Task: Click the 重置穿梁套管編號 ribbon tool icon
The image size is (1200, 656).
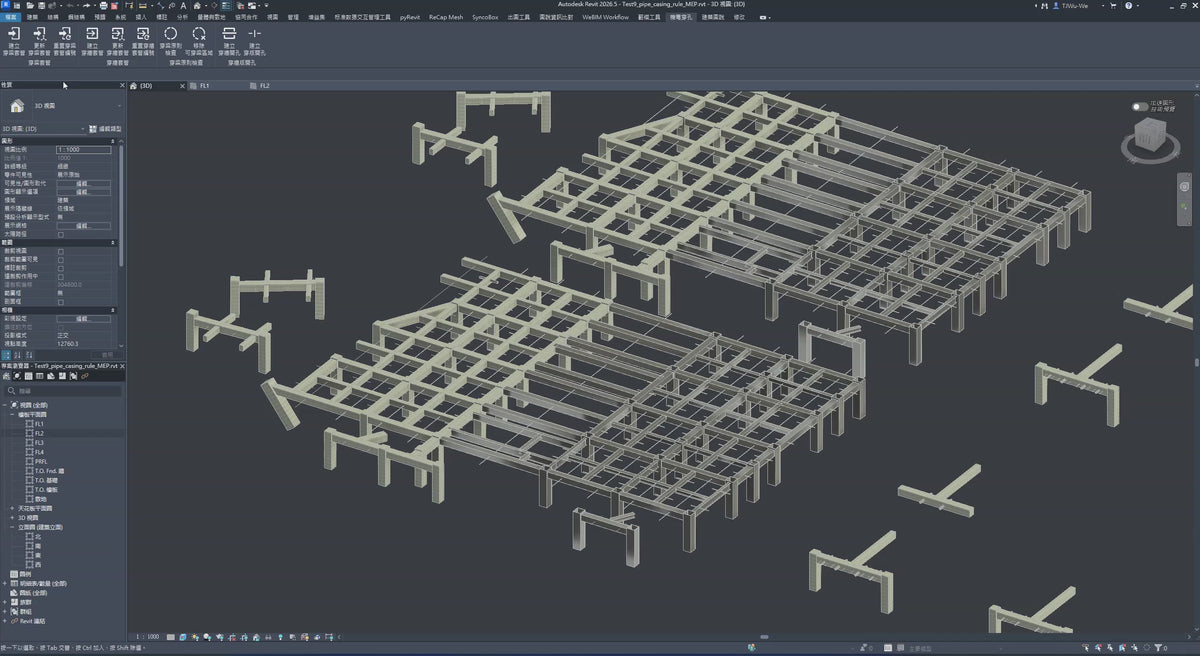Action: click(65, 34)
